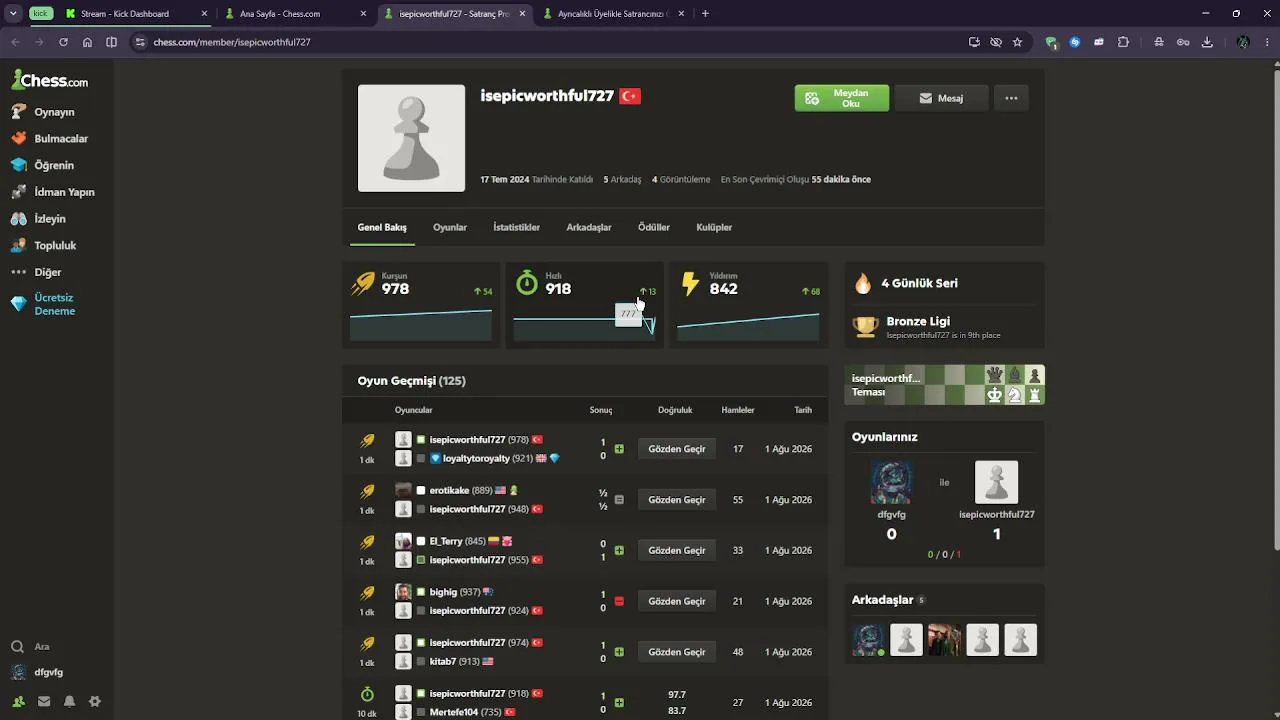Switch to Kulüpler profile tab
The width and height of the screenshot is (1280, 720).
pos(714,227)
